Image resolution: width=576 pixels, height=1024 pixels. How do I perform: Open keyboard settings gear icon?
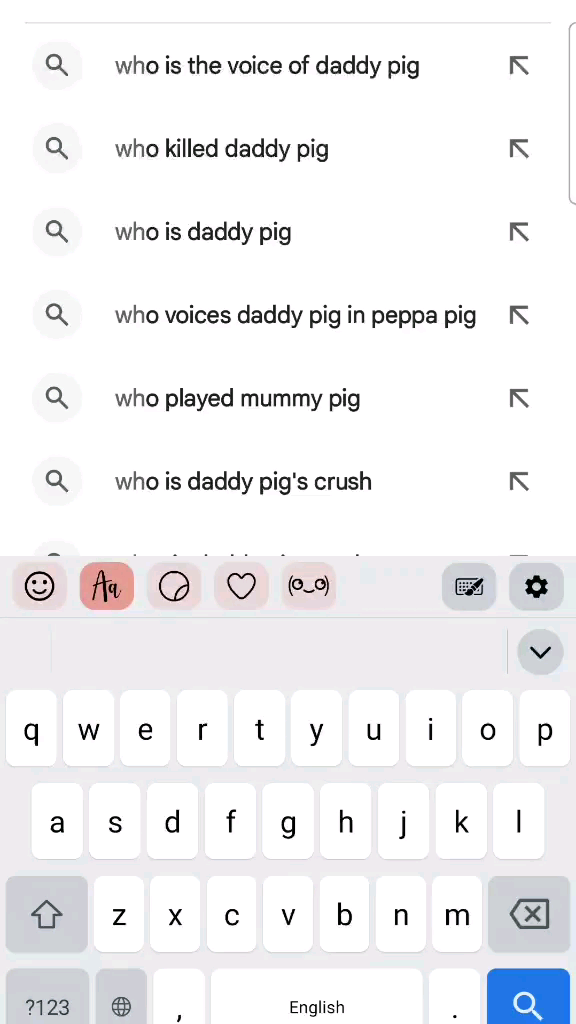pyautogui.click(x=536, y=586)
